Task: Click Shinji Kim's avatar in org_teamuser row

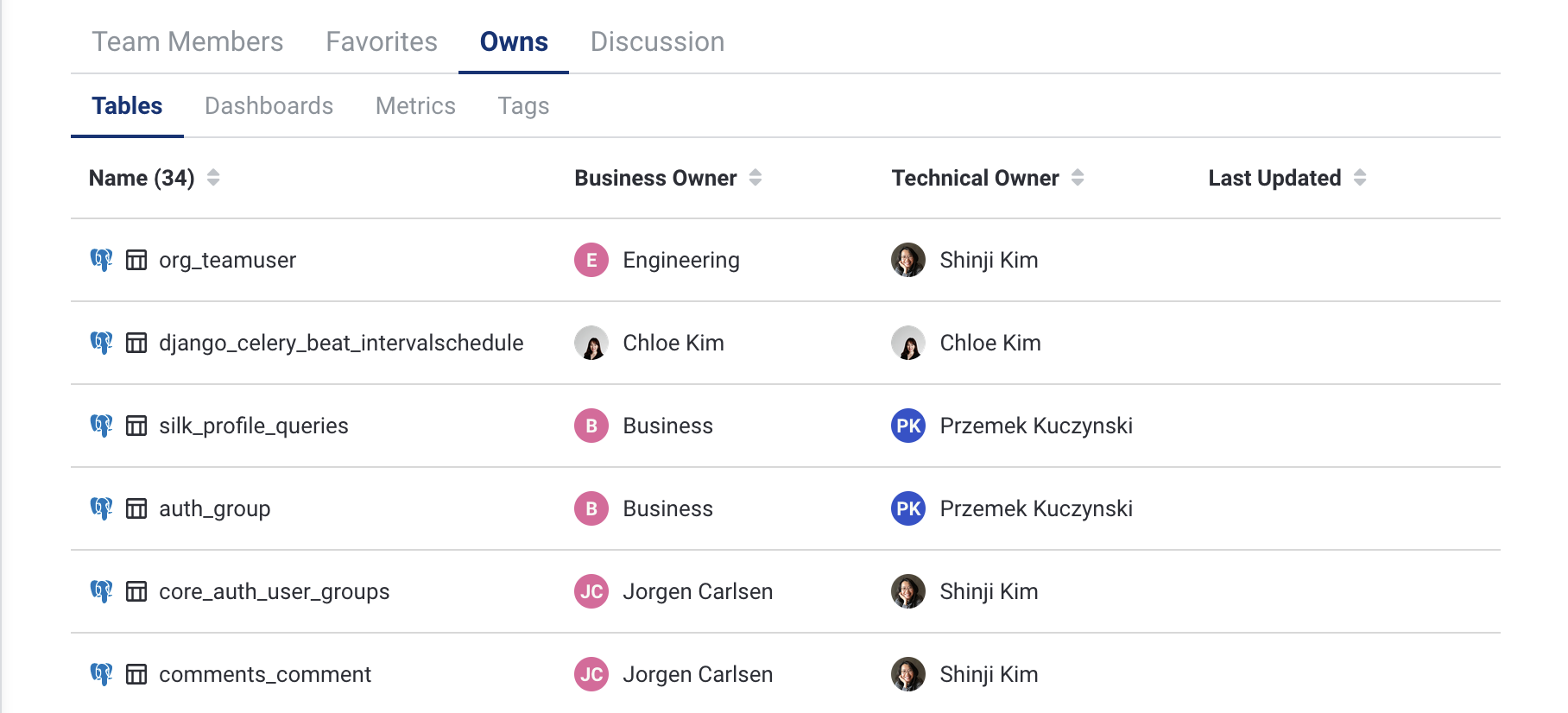Action: (x=908, y=260)
